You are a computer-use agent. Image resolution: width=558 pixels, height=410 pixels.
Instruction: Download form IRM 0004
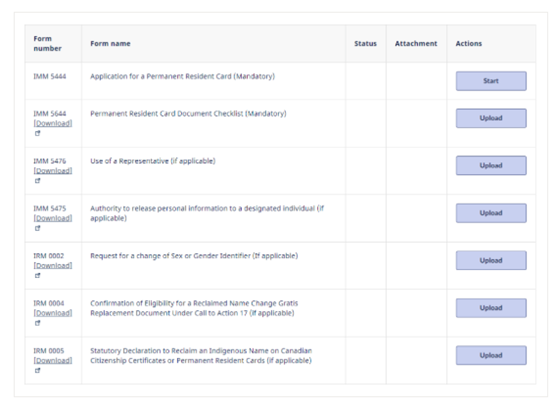(53, 313)
